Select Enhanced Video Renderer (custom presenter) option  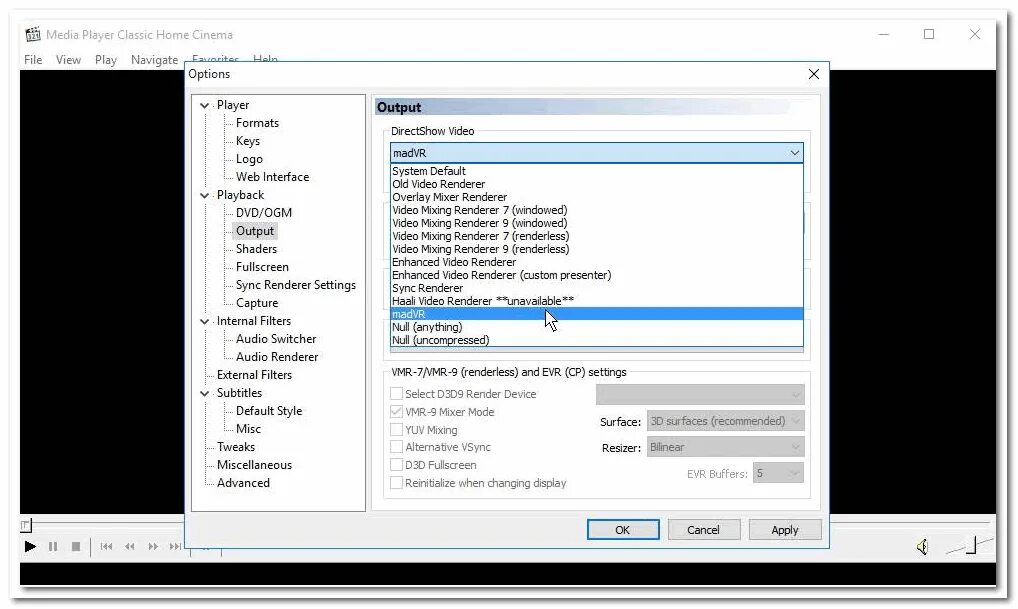(597, 275)
